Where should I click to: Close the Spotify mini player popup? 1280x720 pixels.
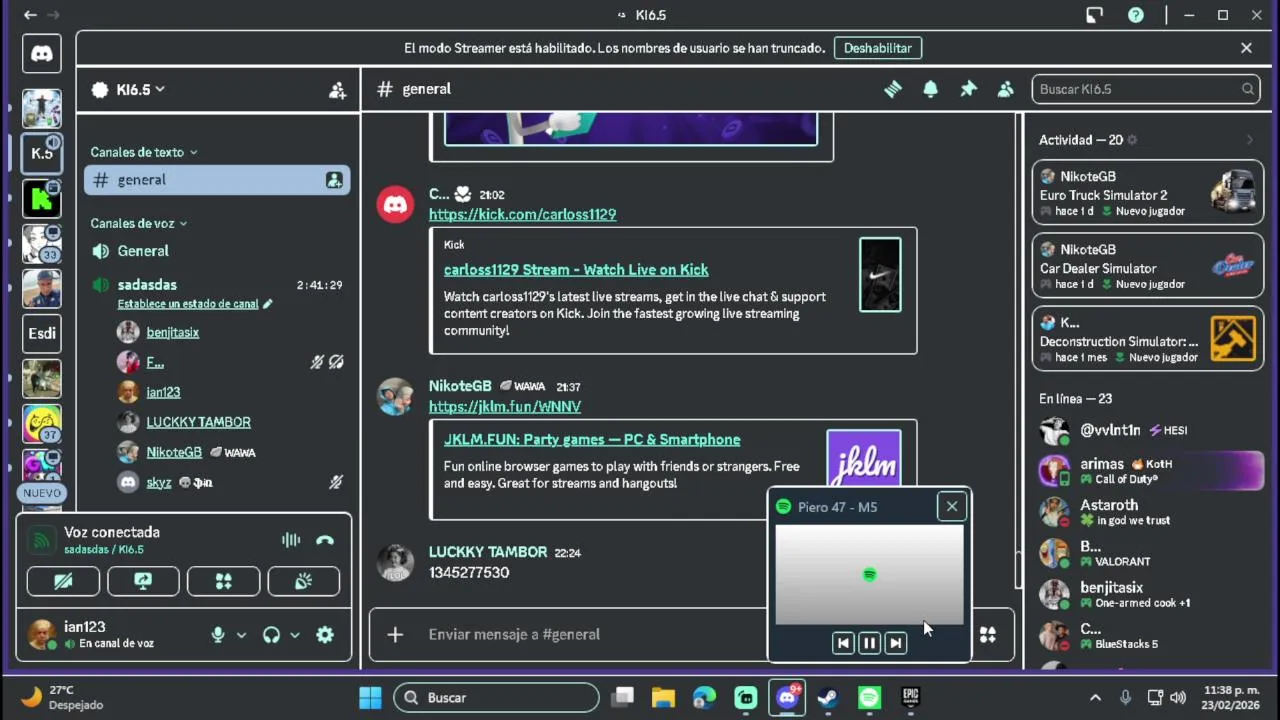952,507
